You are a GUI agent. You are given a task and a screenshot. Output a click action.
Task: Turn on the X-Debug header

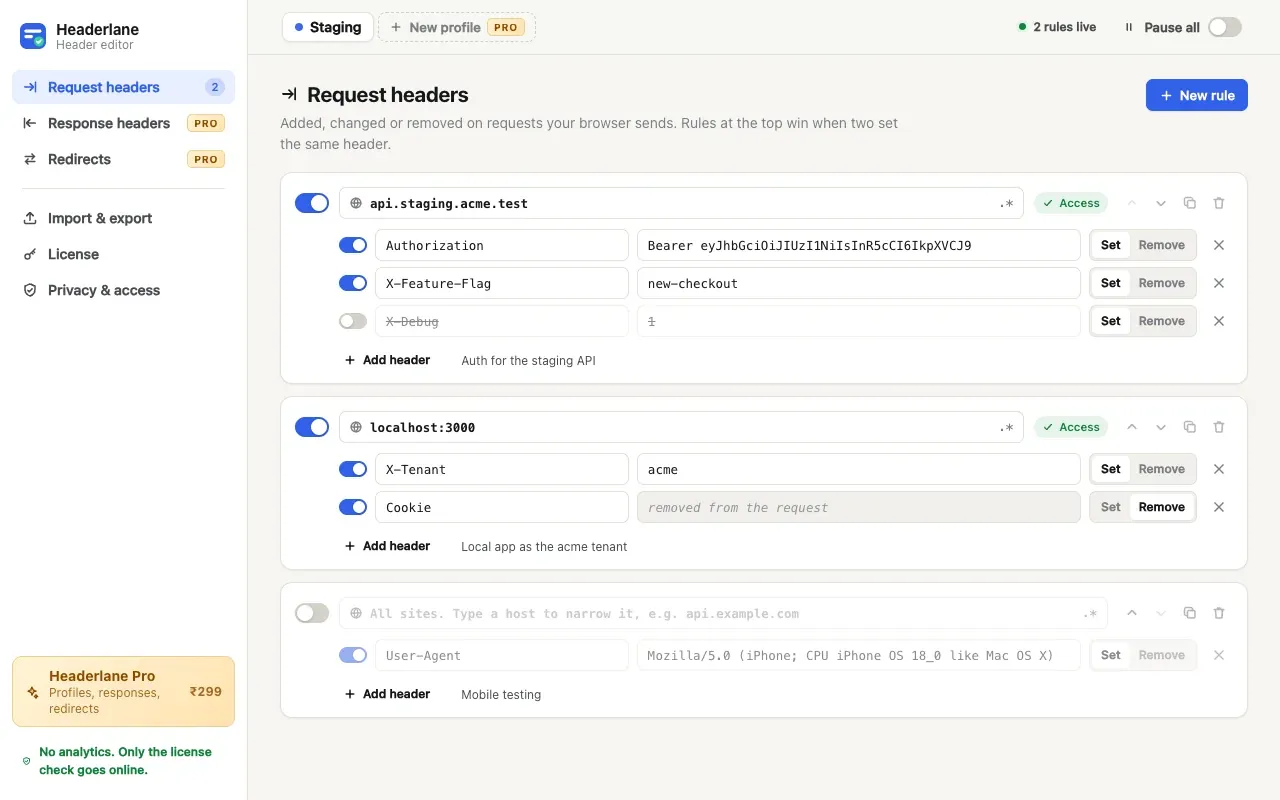coord(353,321)
